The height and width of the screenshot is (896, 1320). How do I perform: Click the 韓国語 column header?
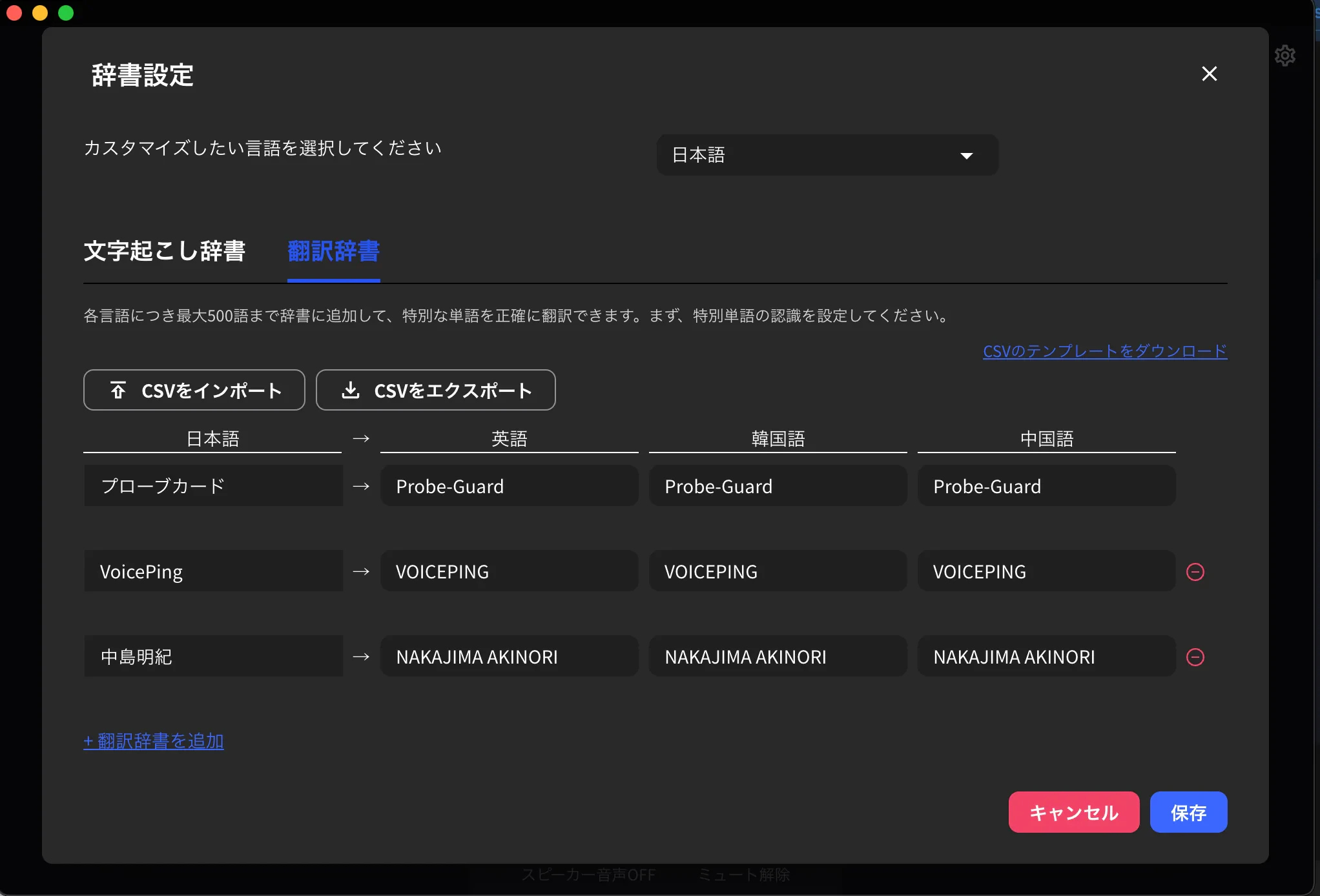(x=778, y=439)
